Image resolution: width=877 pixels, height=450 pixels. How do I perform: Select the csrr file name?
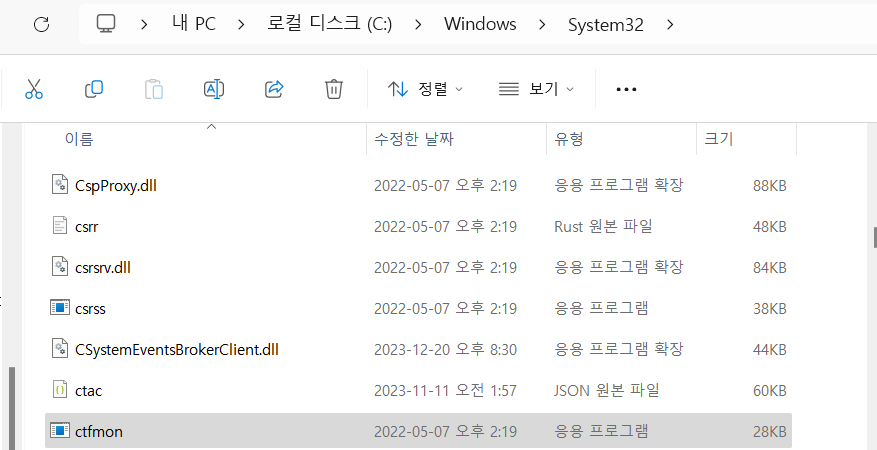tap(87, 226)
